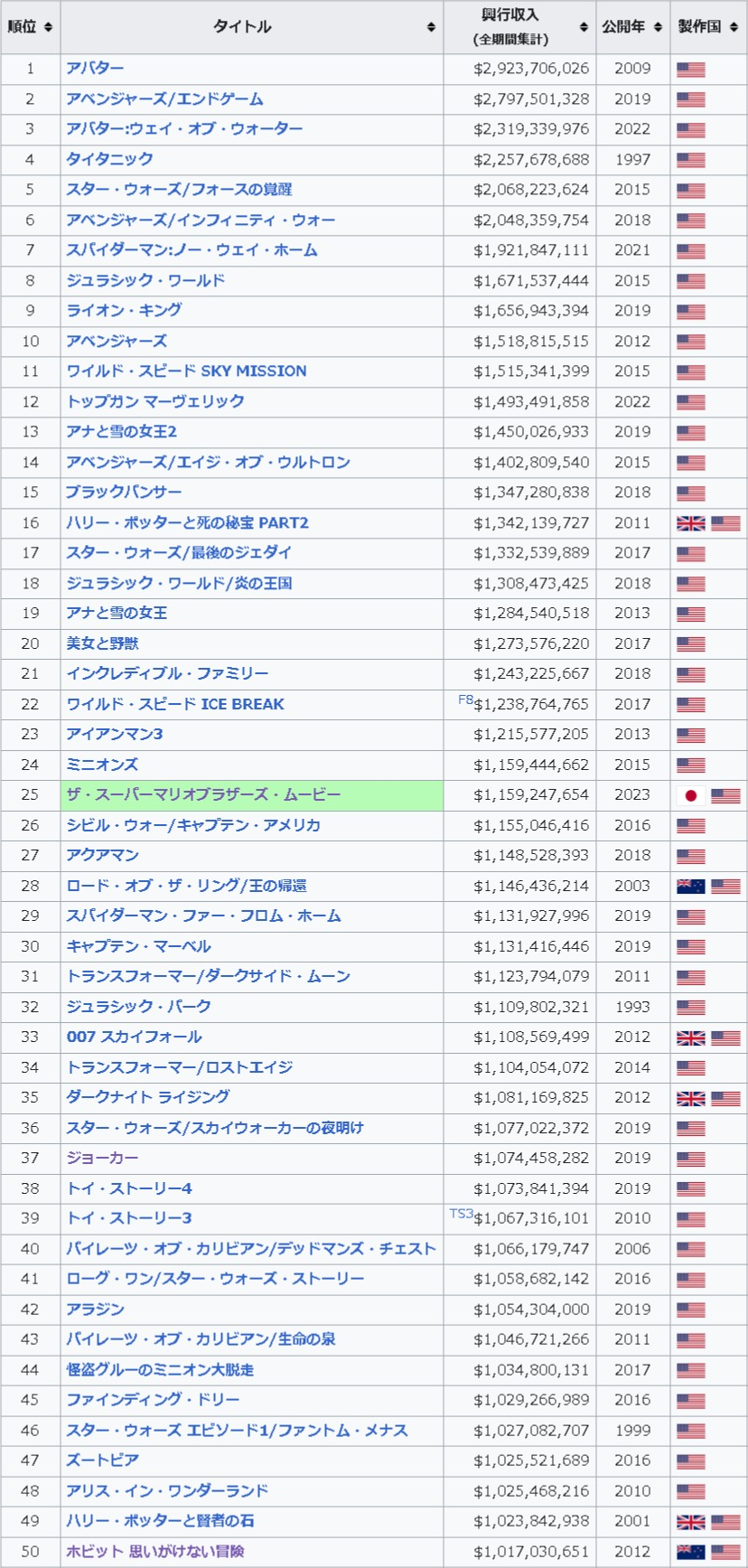The image size is (748, 1568).
Task: Click the 公開年 column header
Action: click(632, 27)
